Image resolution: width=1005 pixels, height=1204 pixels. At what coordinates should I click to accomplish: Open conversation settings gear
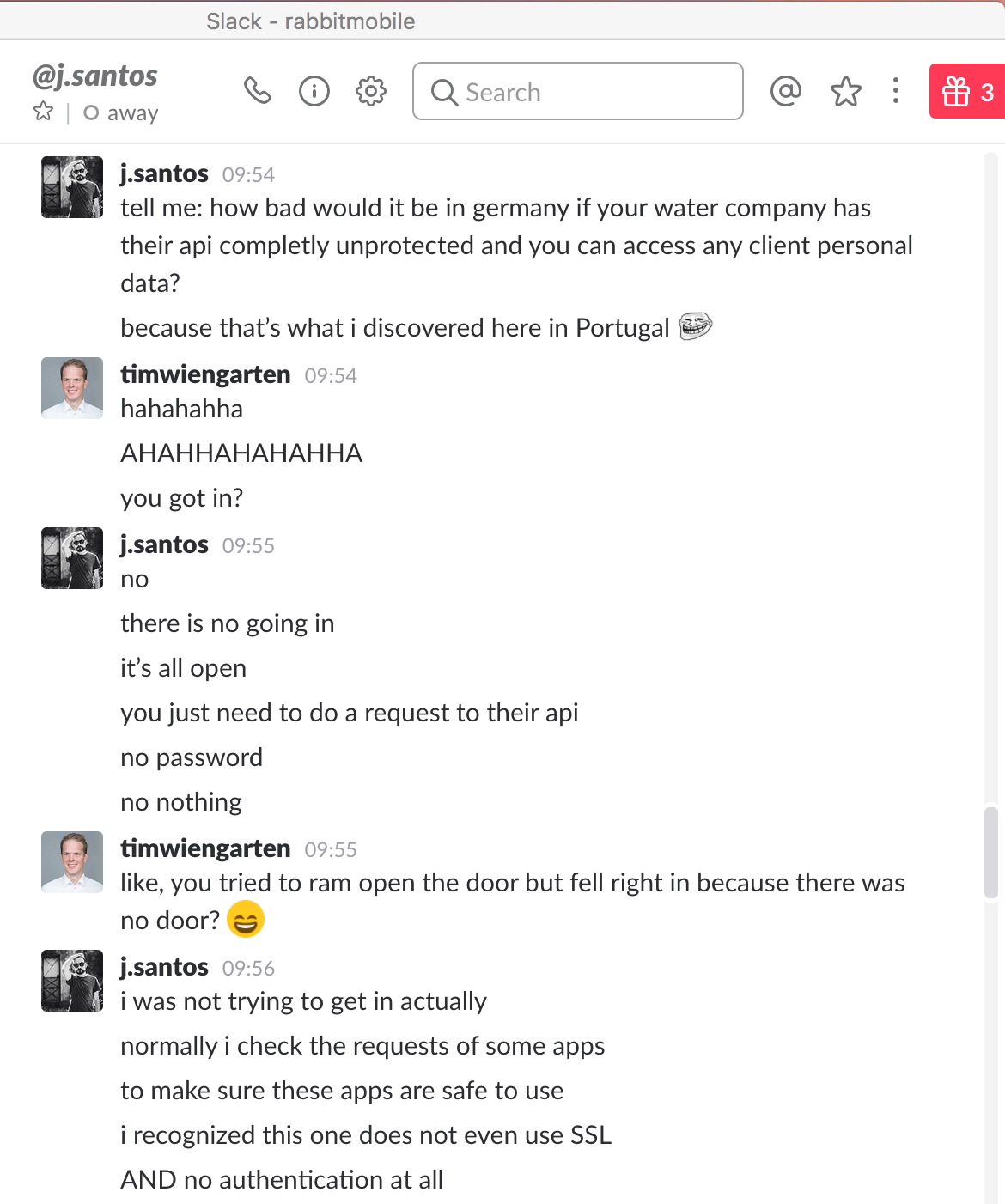click(371, 90)
